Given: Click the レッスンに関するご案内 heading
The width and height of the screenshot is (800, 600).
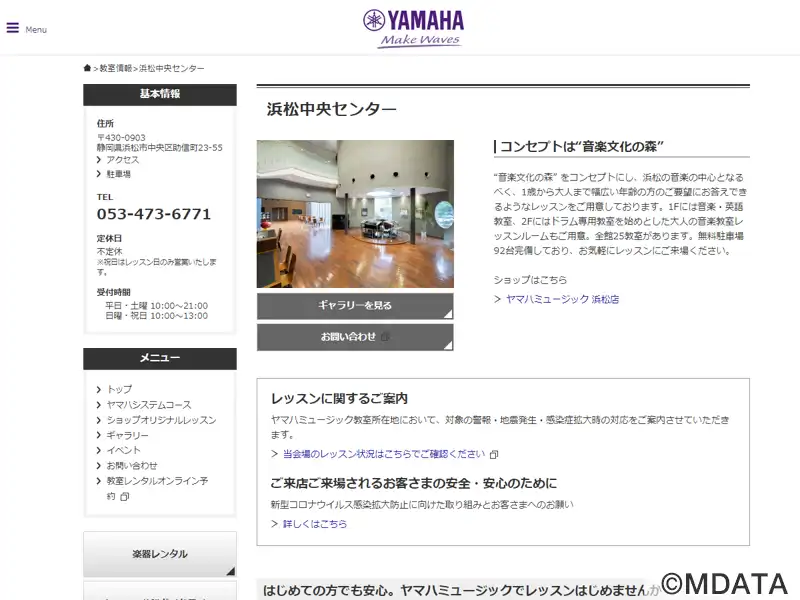Looking at the screenshot, I should click(x=339, y=398).
